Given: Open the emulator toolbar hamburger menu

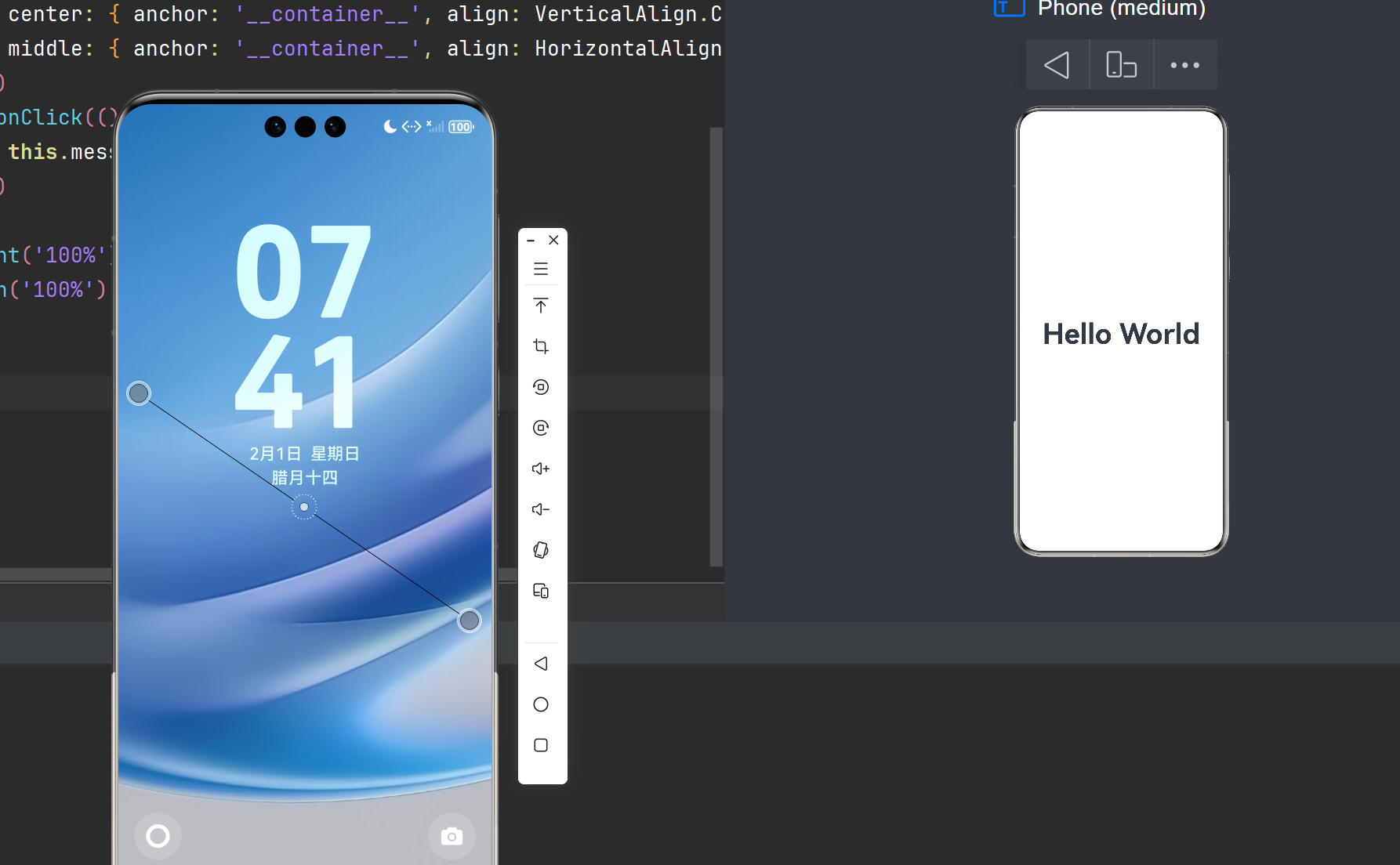Looking at the screenshot, I should point(541,270).
